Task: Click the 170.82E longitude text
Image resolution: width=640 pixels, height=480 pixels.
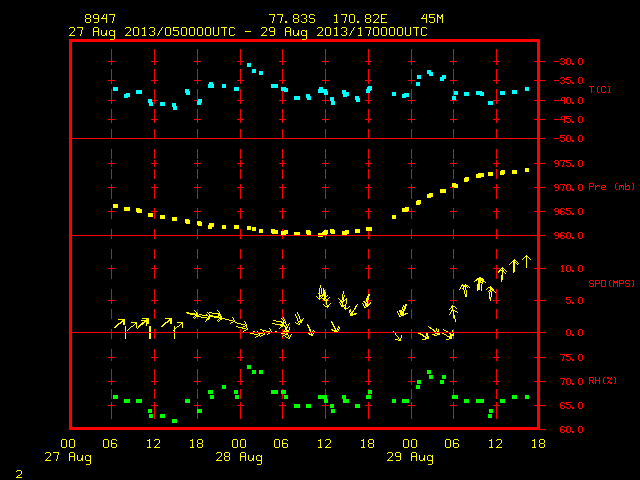Action: click(x=360, y=19)
